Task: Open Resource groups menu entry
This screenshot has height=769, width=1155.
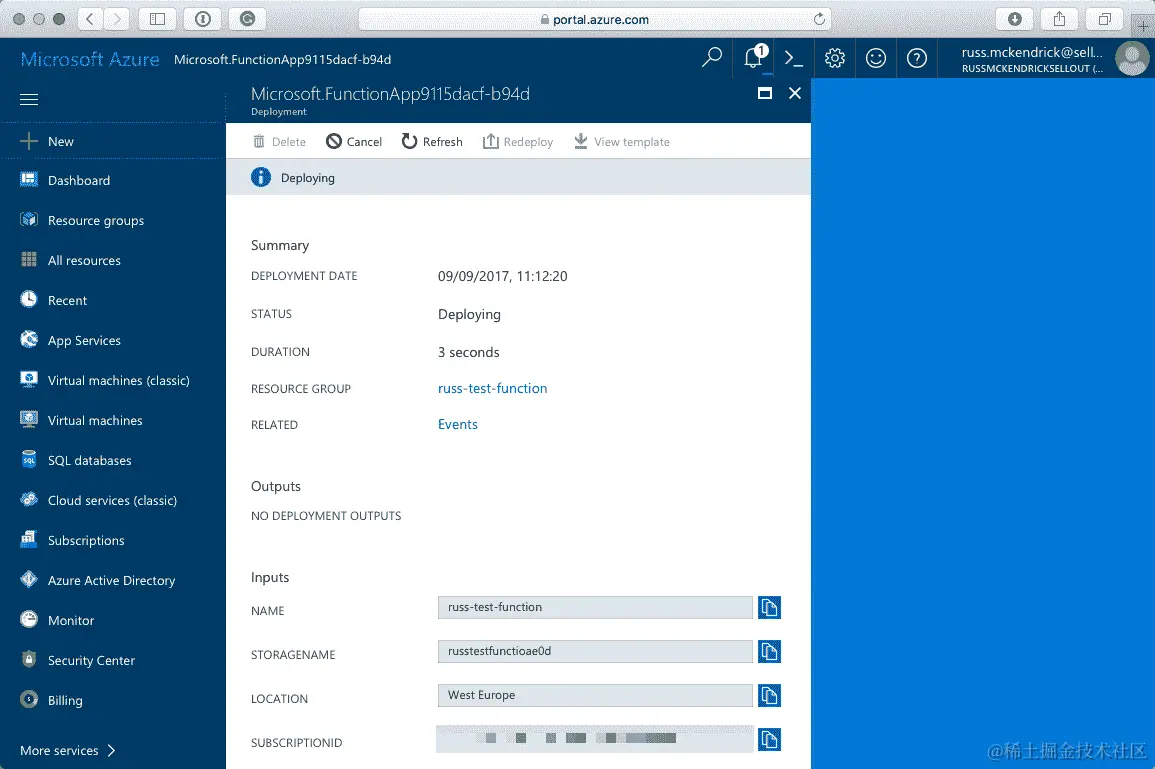Action: click(x=96, y=220)
